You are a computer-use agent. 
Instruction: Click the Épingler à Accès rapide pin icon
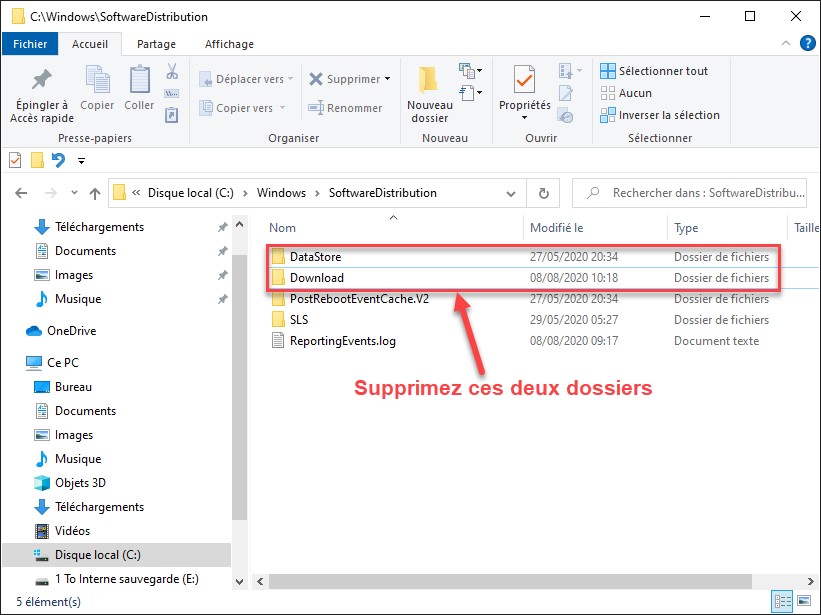coord(41,80)
